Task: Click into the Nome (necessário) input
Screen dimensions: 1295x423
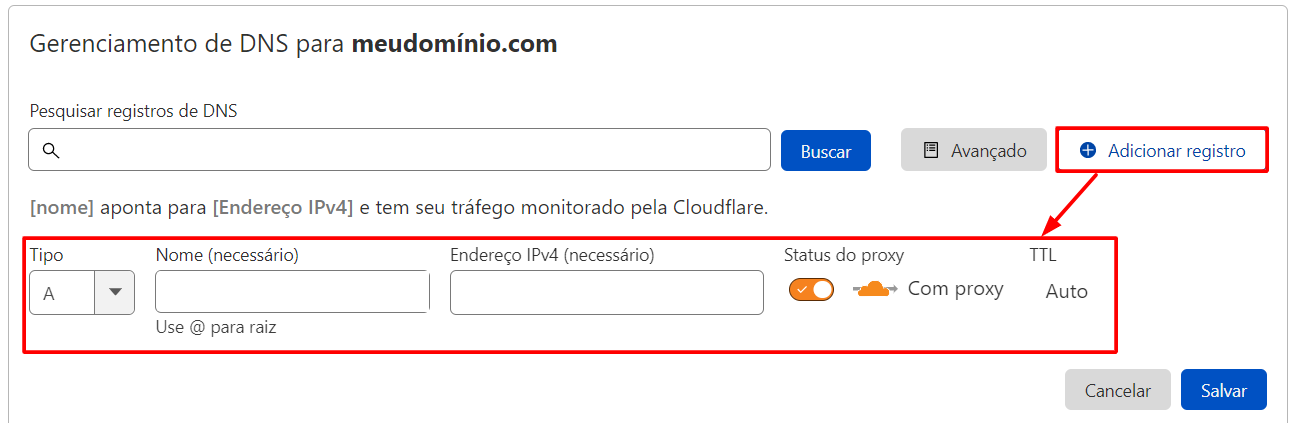Action: coord(292,292)
